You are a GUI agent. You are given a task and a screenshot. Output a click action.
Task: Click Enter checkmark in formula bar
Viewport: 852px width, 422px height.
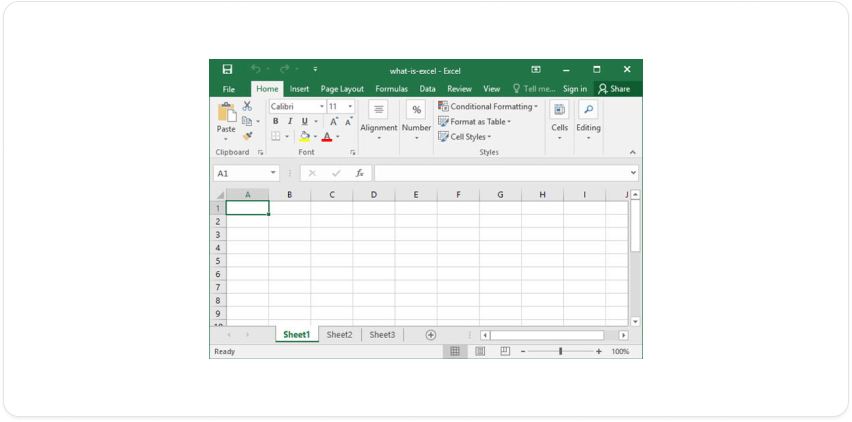pyautogui.click(x=336, y=173)
